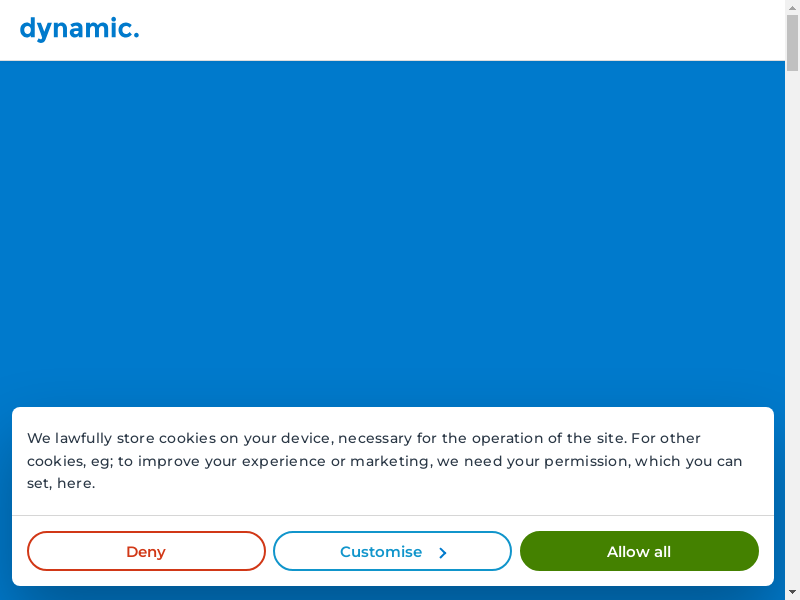This screenshot has height=600, width=800.
Task: Accept cookies with Allow all
Action: pos(639,551)
